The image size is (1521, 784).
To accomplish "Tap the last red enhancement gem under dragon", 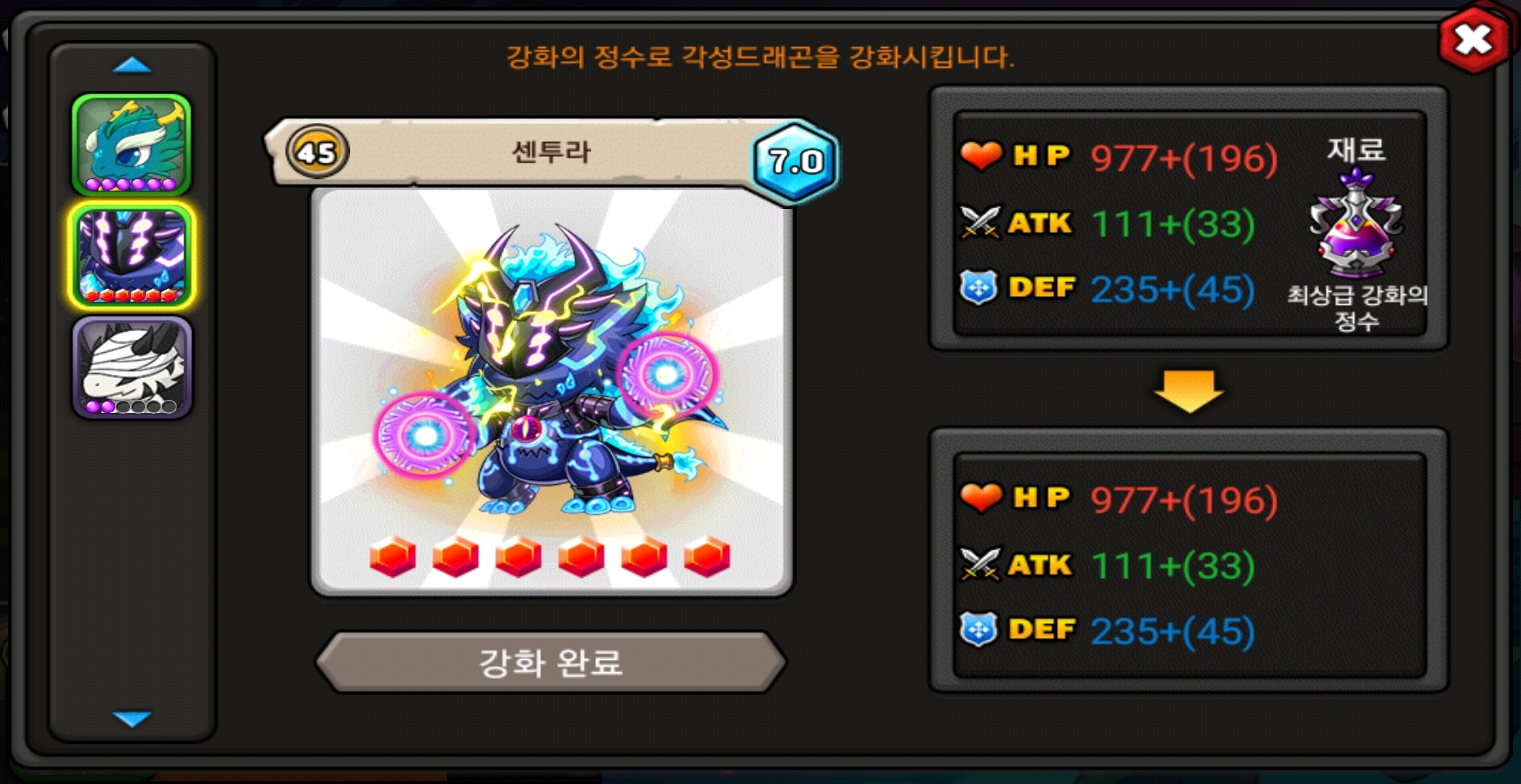I will tap(707, 557).
